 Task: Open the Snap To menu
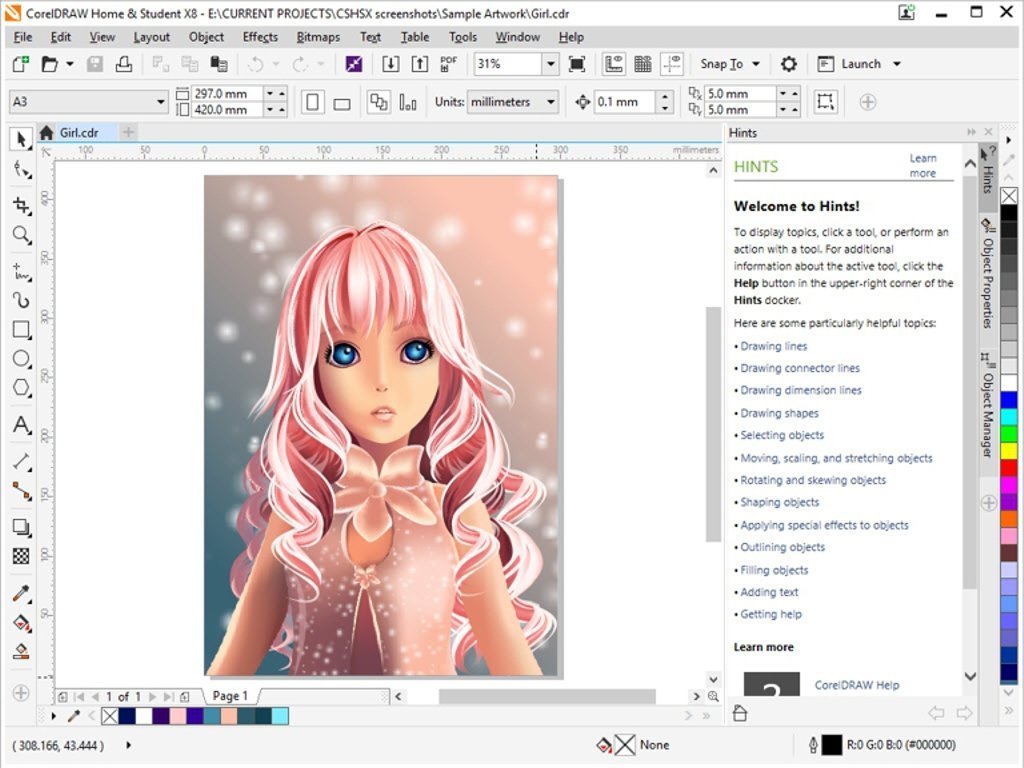click(730, 63)
